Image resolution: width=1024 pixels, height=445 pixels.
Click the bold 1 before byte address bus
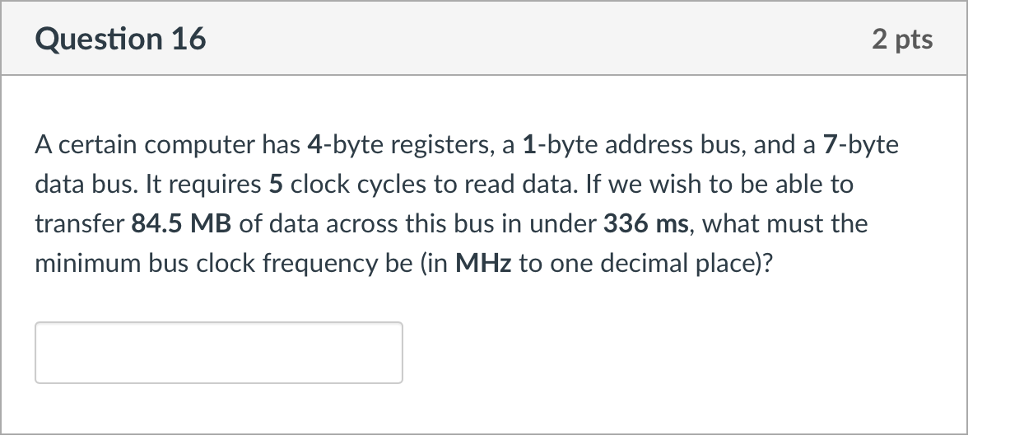tap(529, 144)
